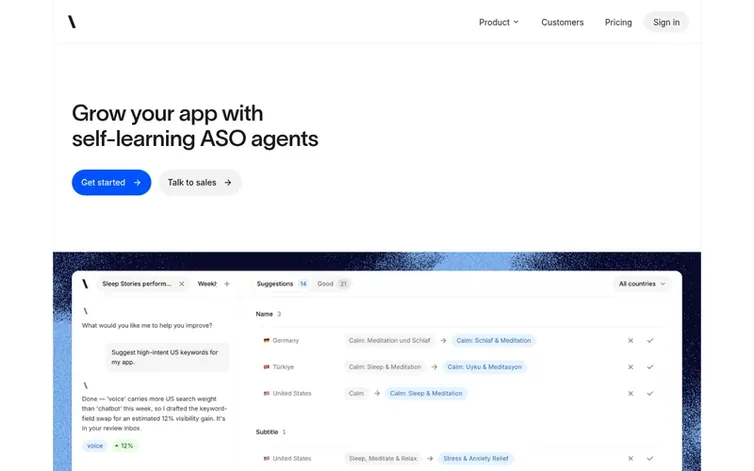Screen dimensions: 754x471
Task: Switch to the Weekly tab
Action: [x=207, y=284]
